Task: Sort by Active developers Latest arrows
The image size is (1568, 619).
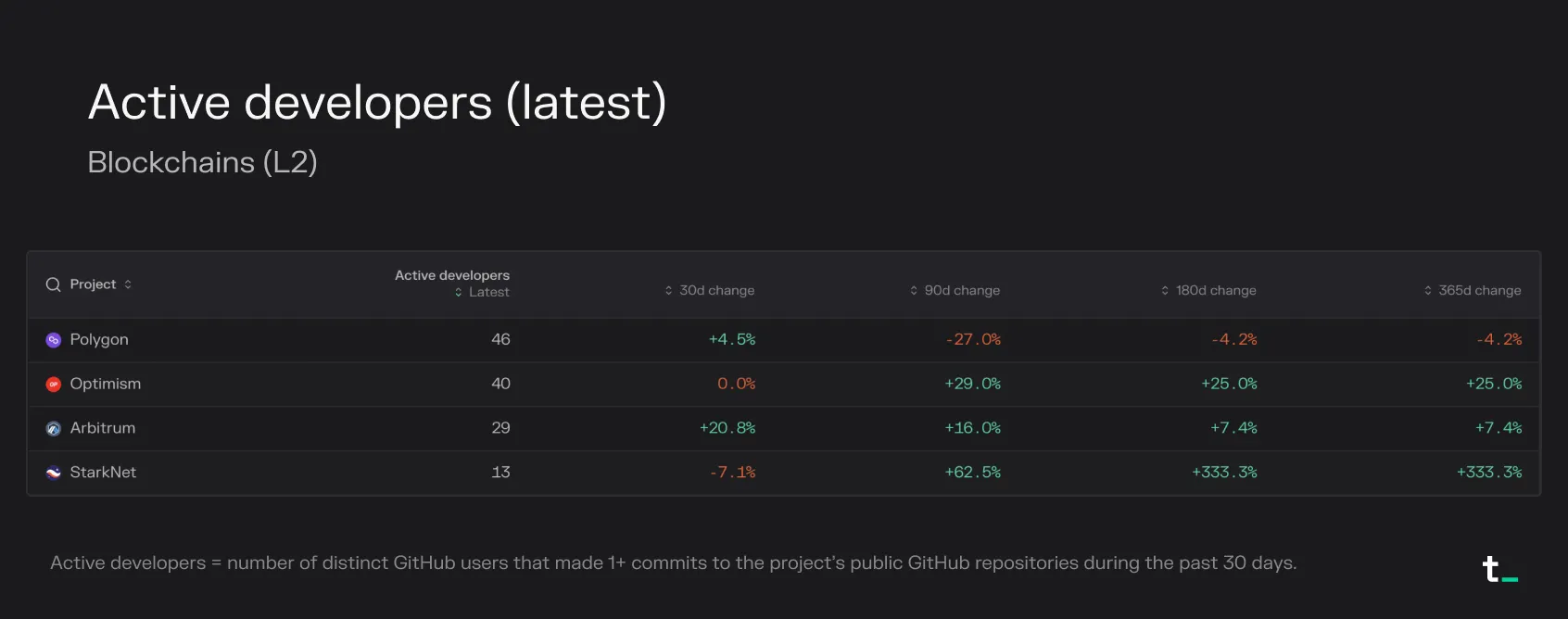Action: click(458, 292)
